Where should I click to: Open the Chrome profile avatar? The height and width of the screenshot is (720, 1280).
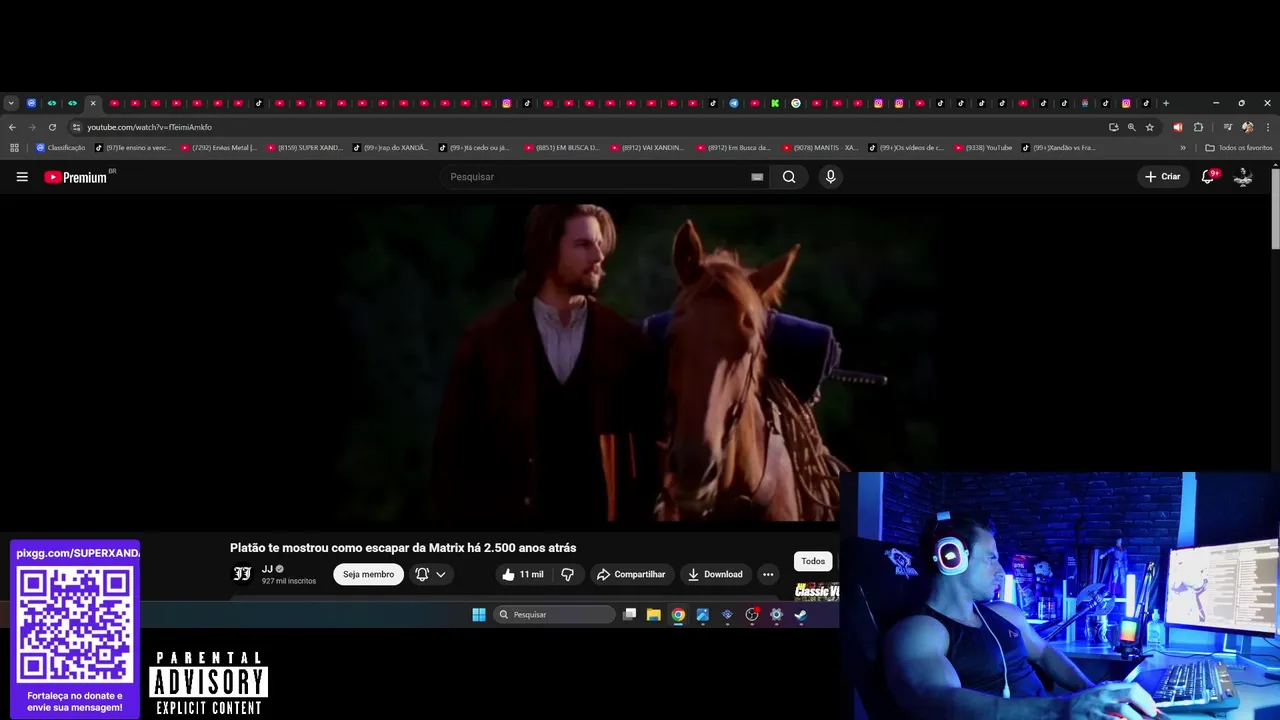click(x=1247, y=127)
